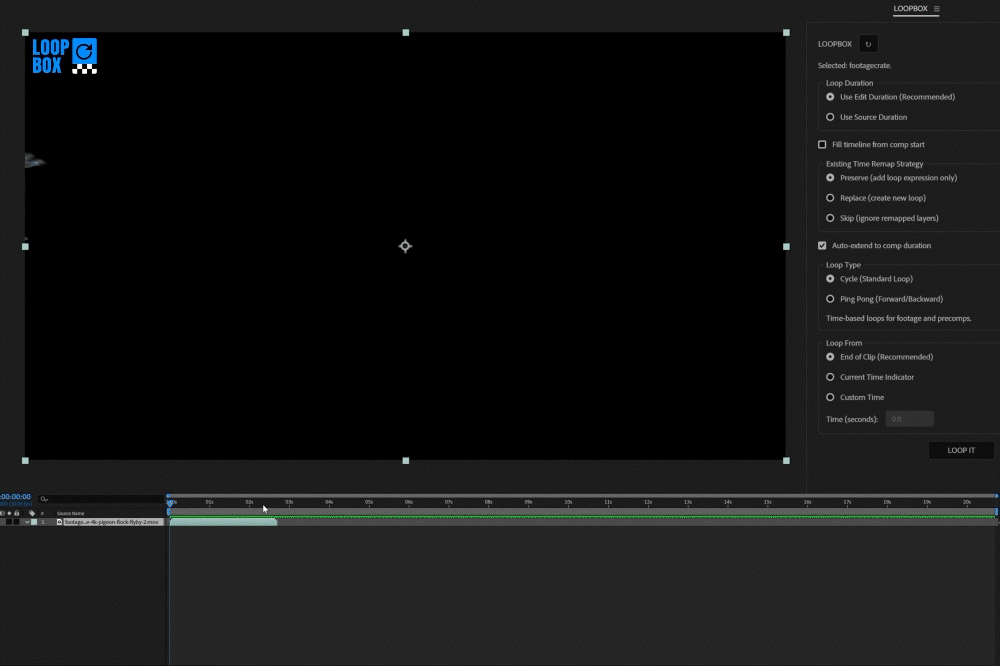Click the top-center layer bounding handle

(406, 33)
